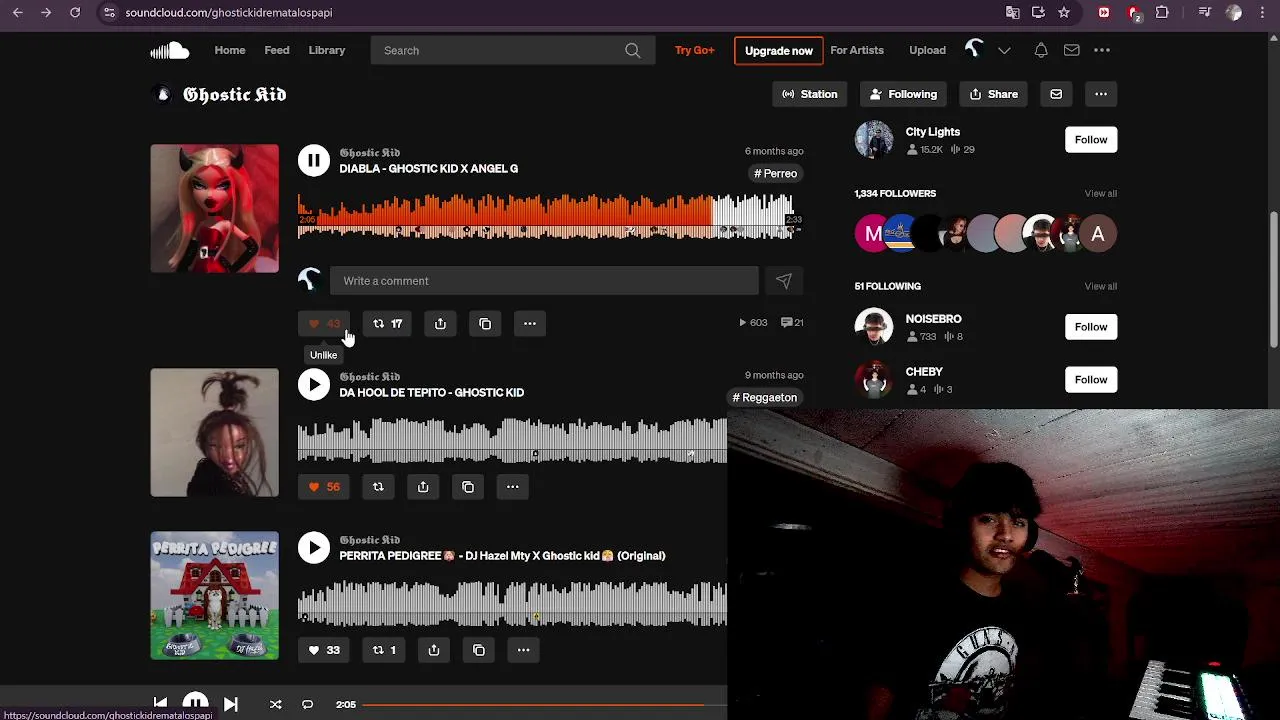Share the PERRITA PEDIGREE track

[x=434, y=650]
